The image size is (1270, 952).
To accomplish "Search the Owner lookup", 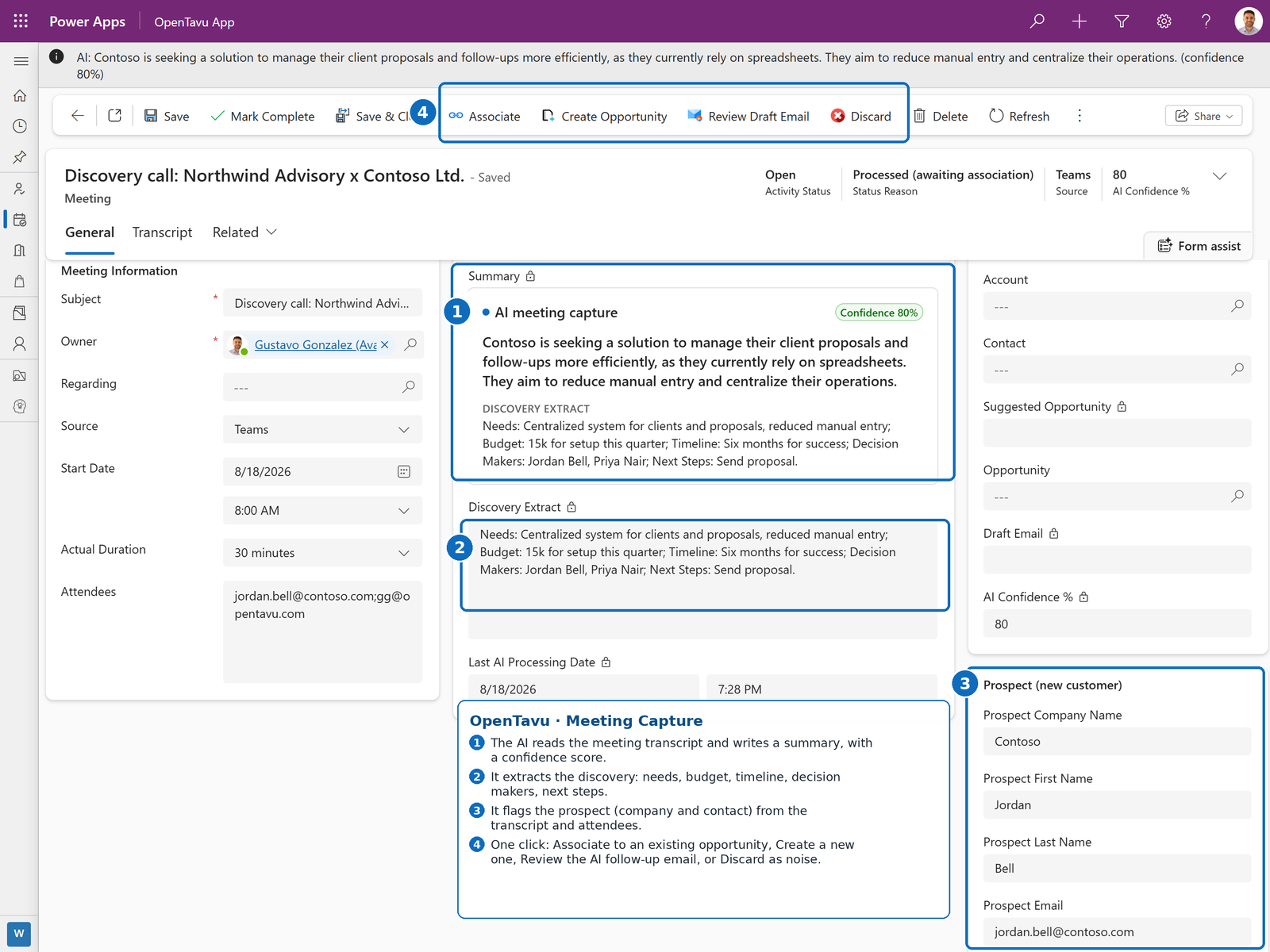I will pos(410,344).
